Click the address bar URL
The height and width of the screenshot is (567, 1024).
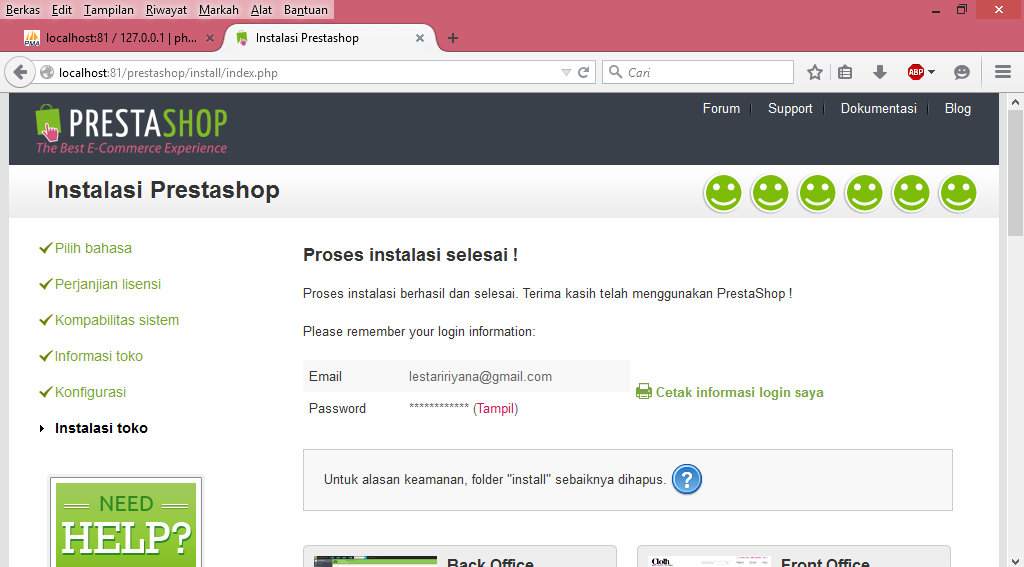tap(168, 73)
